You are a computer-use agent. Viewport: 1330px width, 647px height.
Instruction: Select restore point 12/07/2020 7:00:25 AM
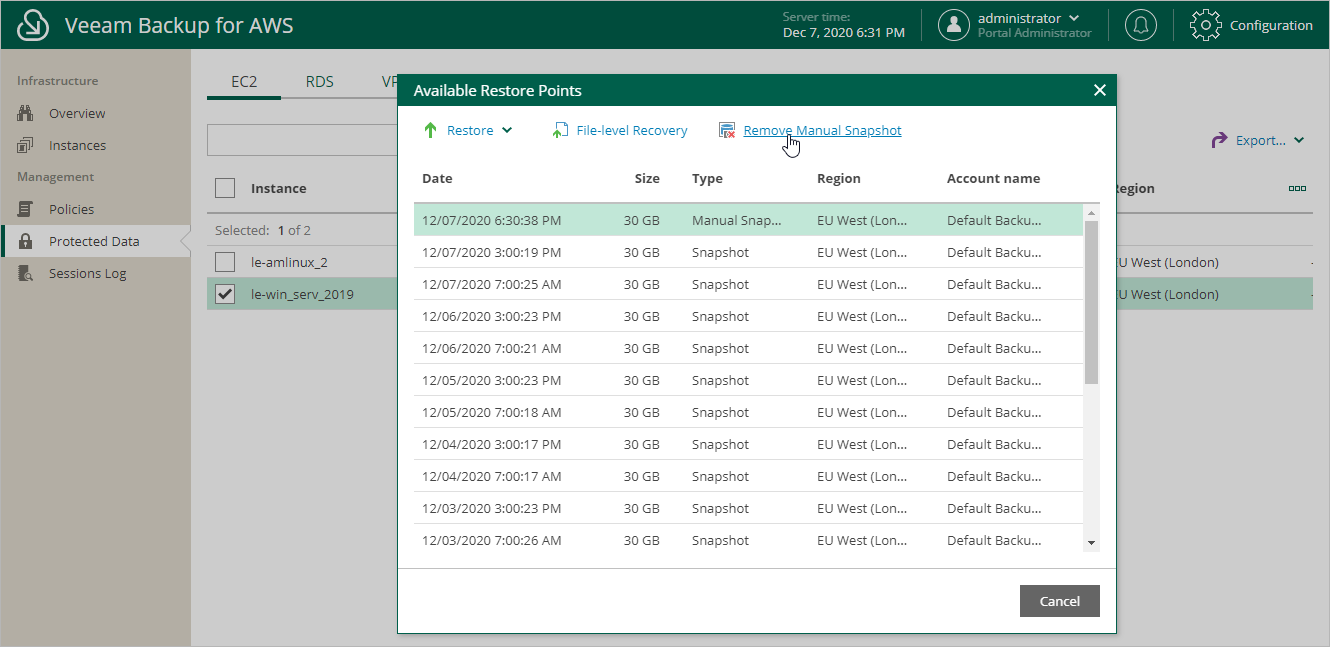pyautogui.click(x=748, y=284)
